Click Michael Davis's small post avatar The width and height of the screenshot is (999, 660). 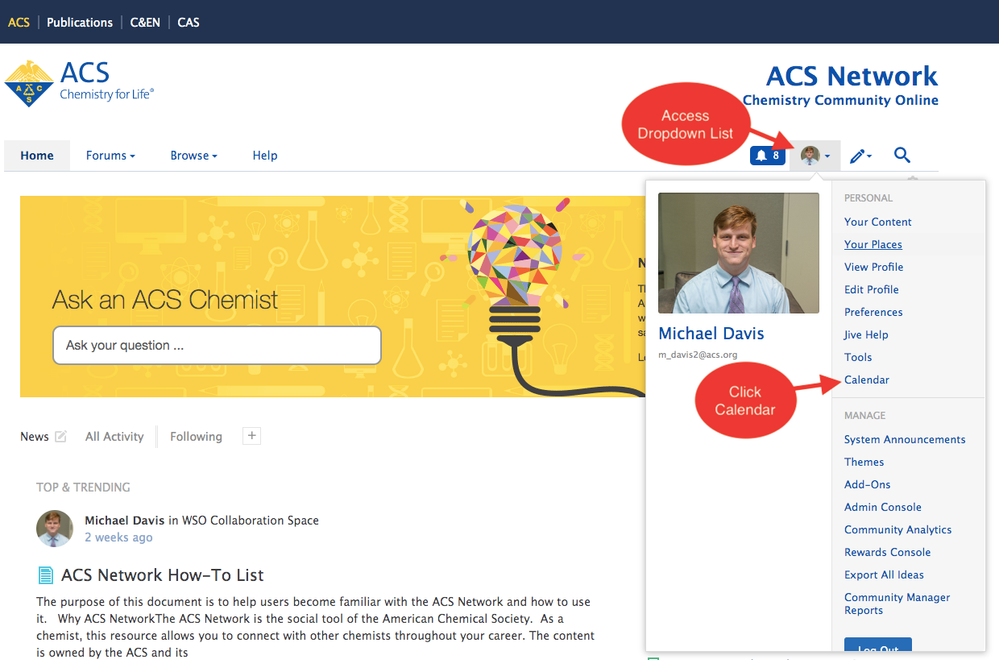point(54,528)
